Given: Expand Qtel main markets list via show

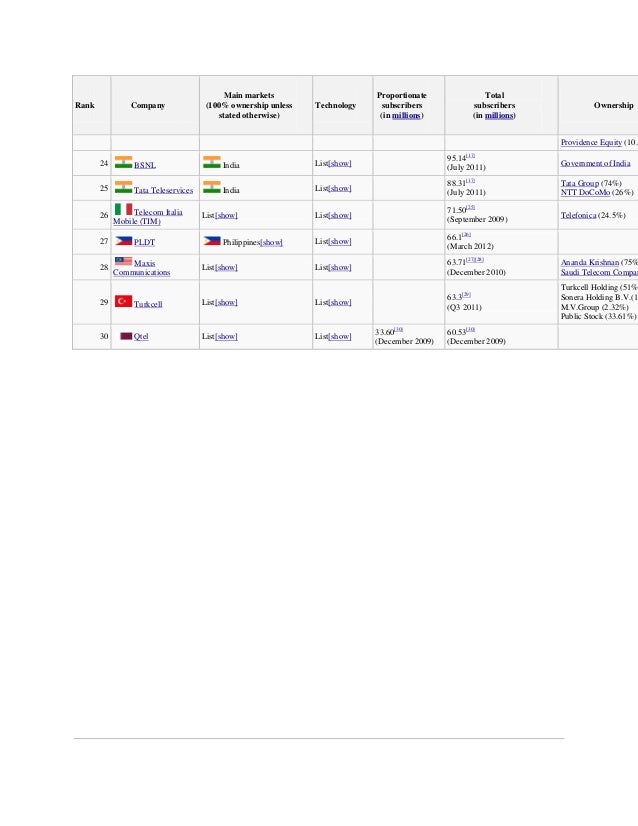Looking at the screenshot, I should 227,336.
